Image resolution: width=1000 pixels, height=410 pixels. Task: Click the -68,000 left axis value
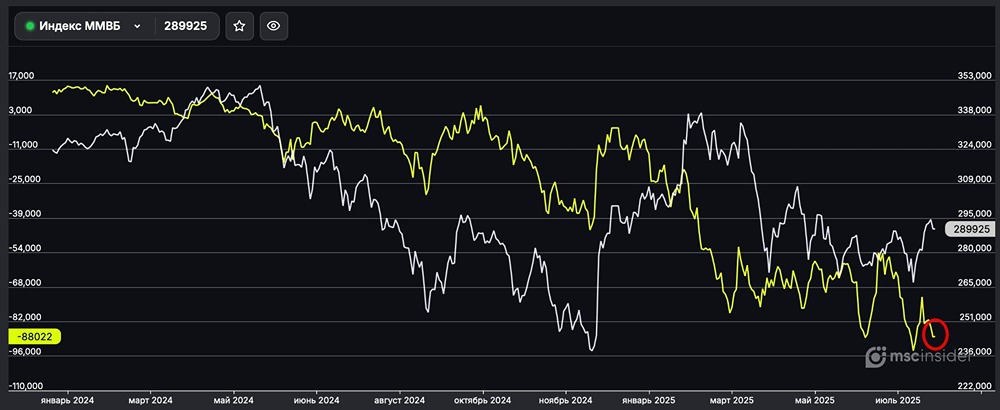tap(24, 282)
